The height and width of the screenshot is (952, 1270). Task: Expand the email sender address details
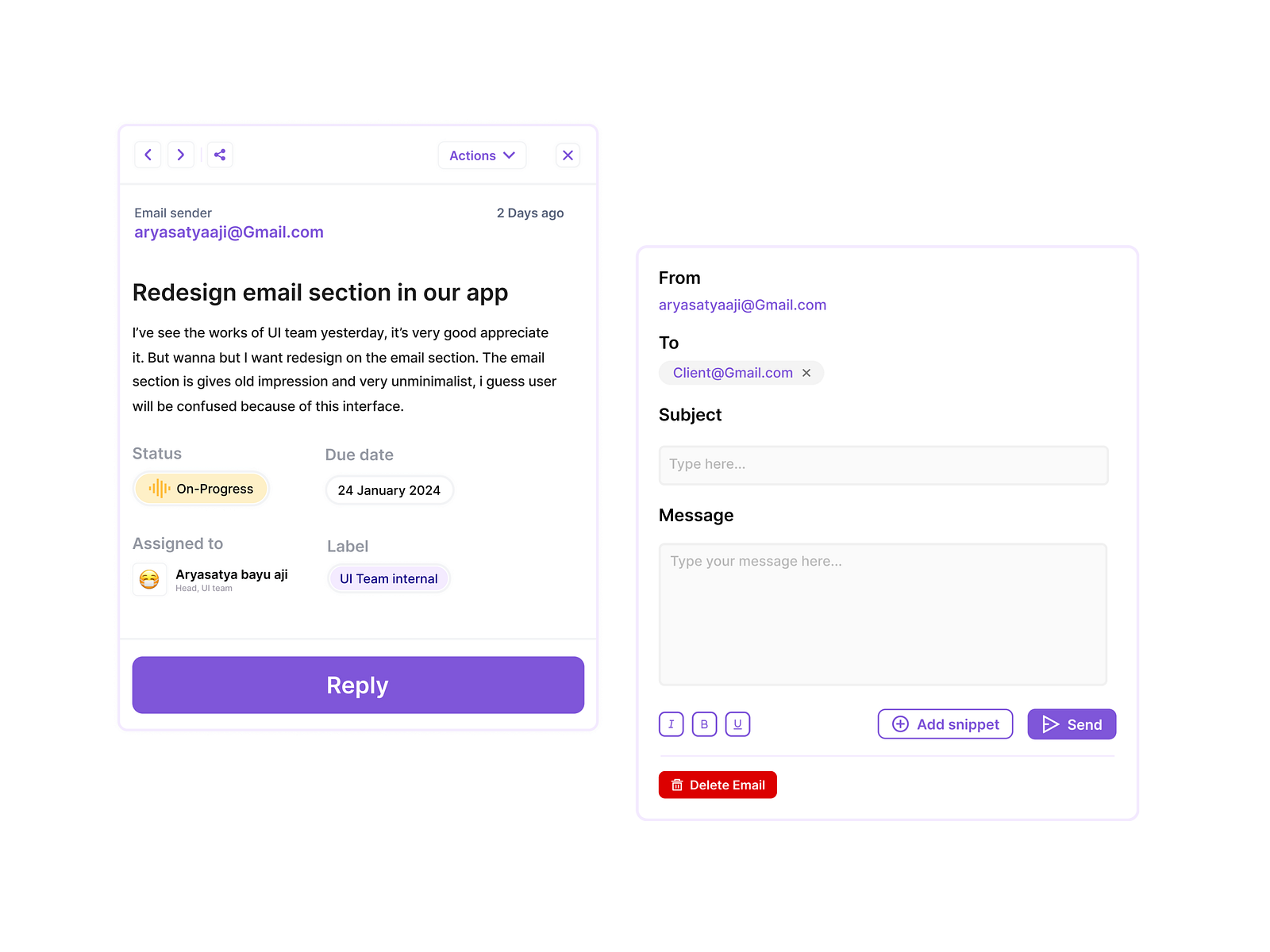[x=228, y=232]
